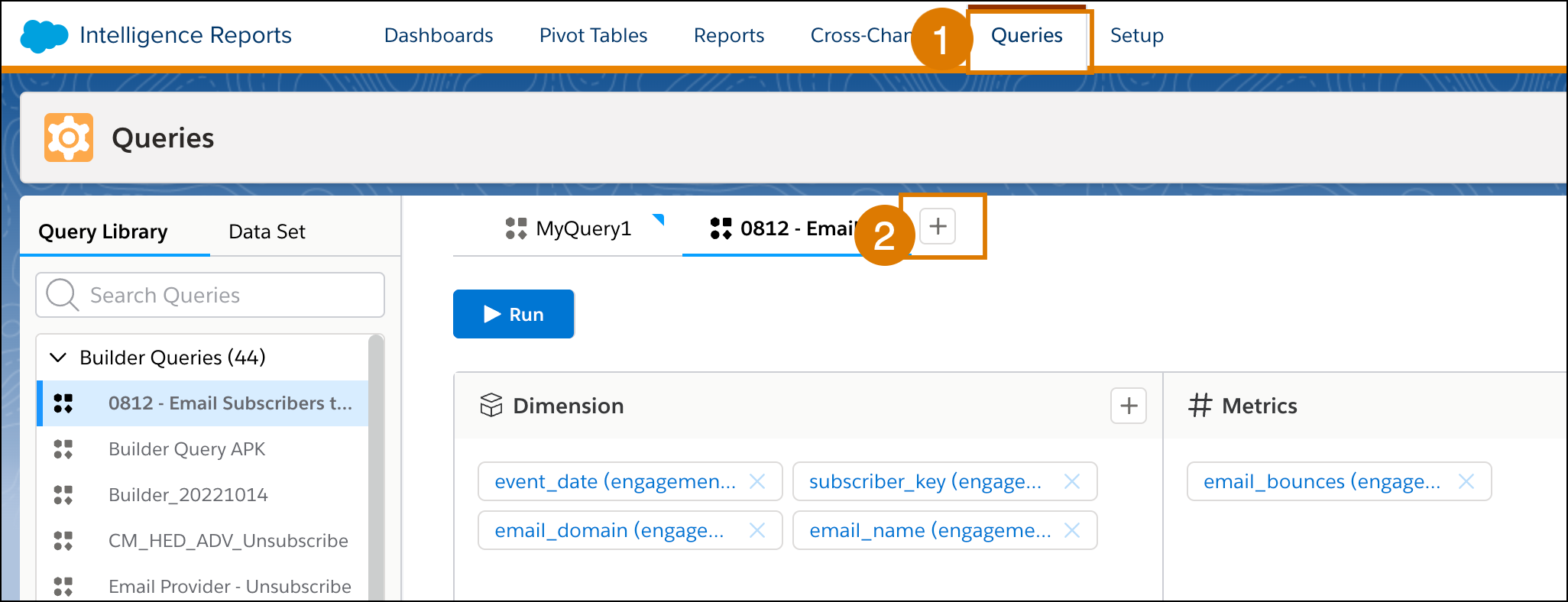Add a new query tab with plus icon

click(x=938, y=226)
